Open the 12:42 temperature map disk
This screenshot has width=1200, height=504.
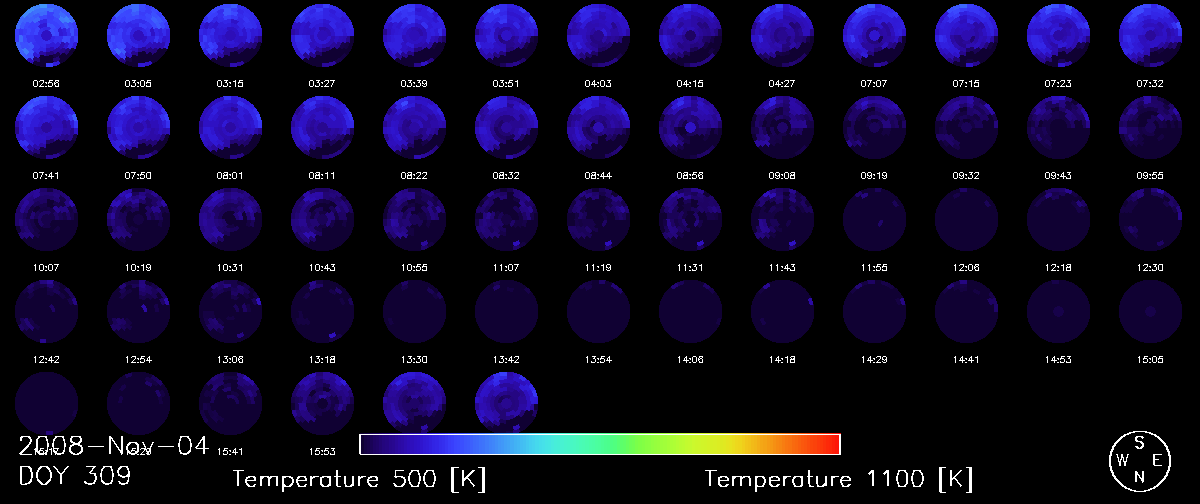46,312
